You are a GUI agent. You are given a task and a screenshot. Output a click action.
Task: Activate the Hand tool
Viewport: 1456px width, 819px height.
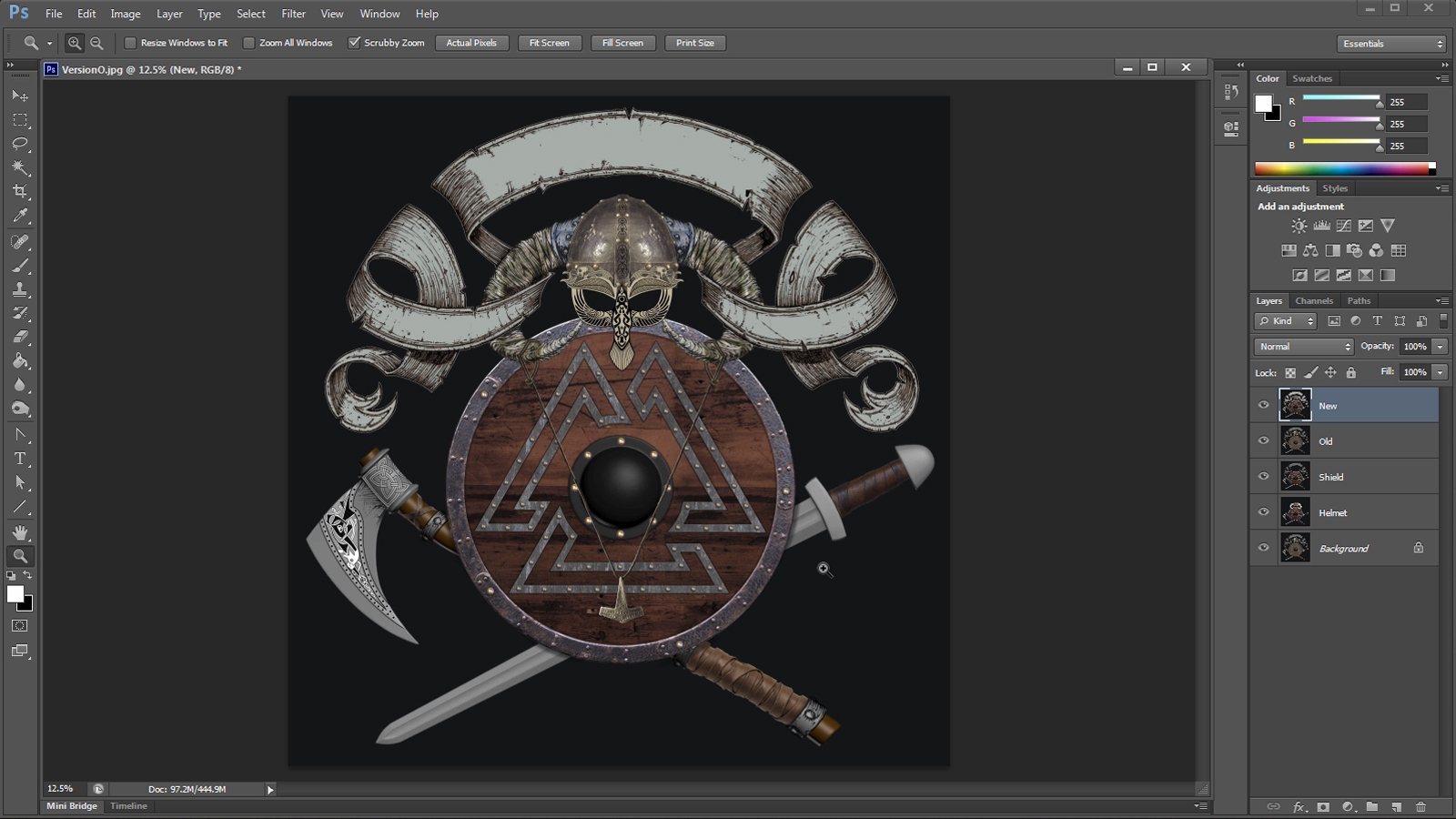(20, 532)
